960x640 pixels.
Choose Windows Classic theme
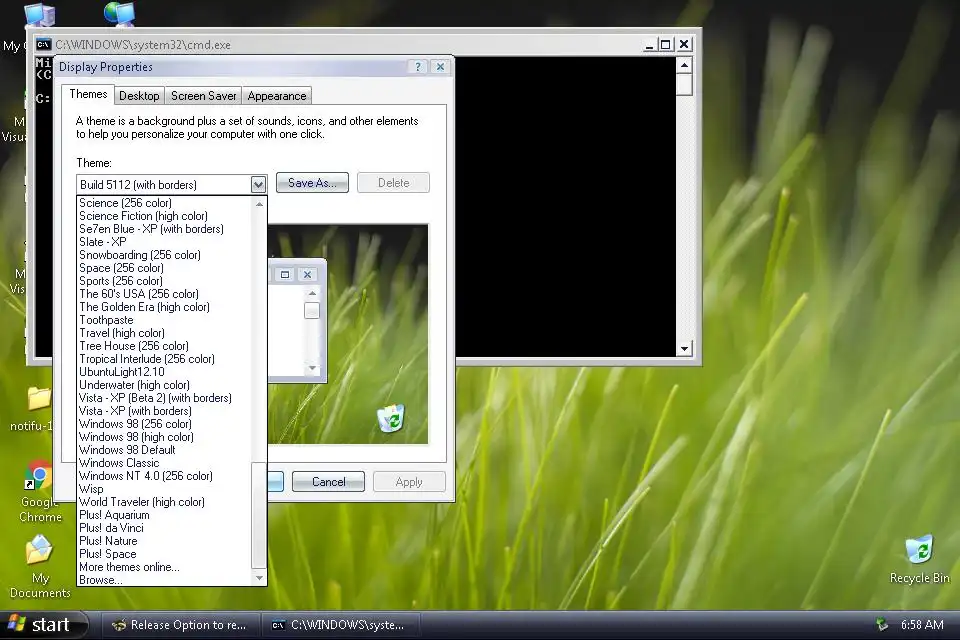click(x=164, y=463)
